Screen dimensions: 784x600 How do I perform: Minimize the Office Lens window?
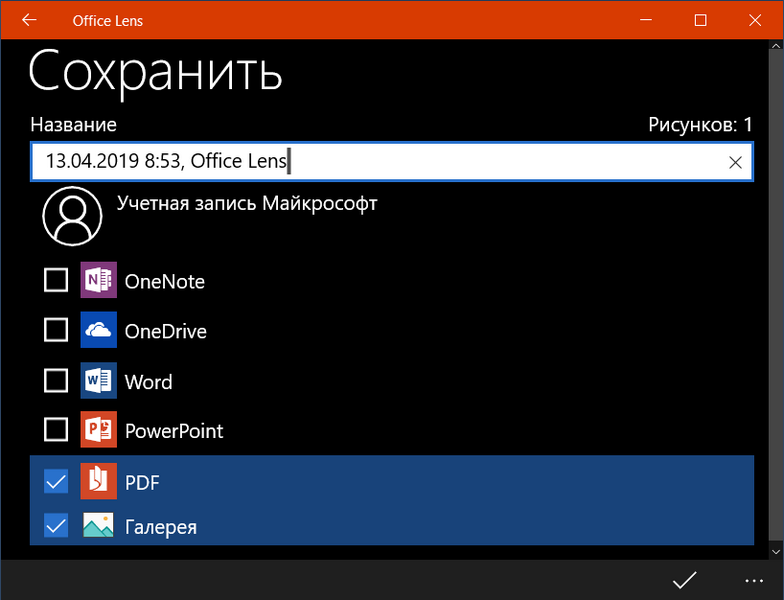pos(646,20)
